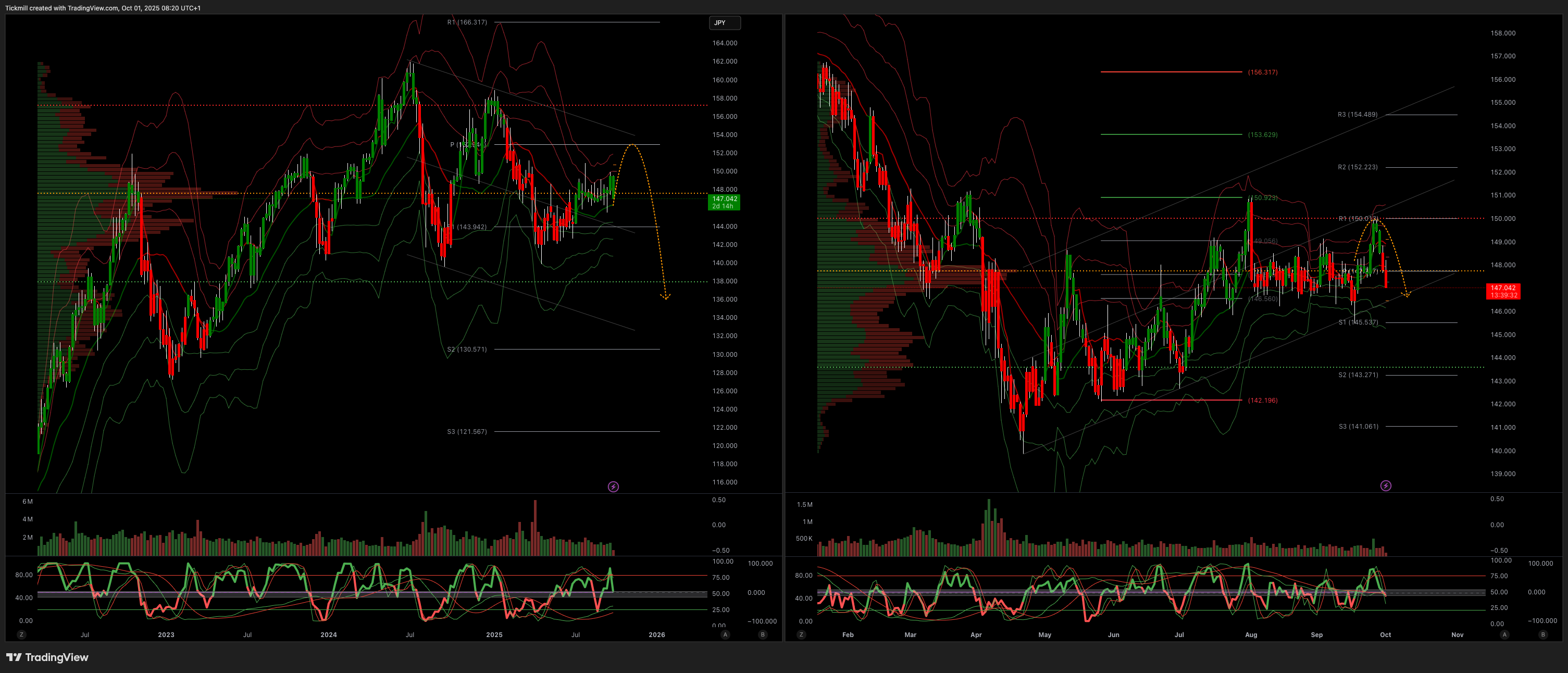Click the Z timezone button on the left chart

point(21,634)
